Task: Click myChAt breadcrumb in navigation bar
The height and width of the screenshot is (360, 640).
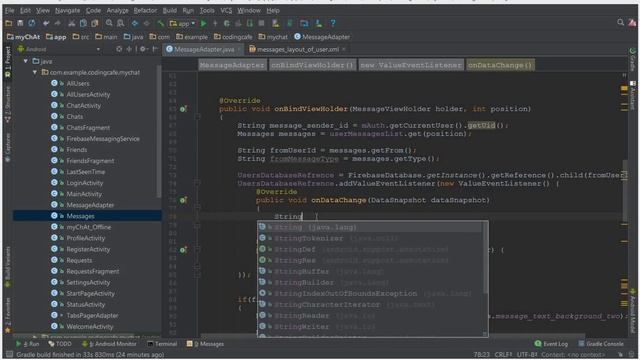Action: pyautogui.click(x=24, y=37)
